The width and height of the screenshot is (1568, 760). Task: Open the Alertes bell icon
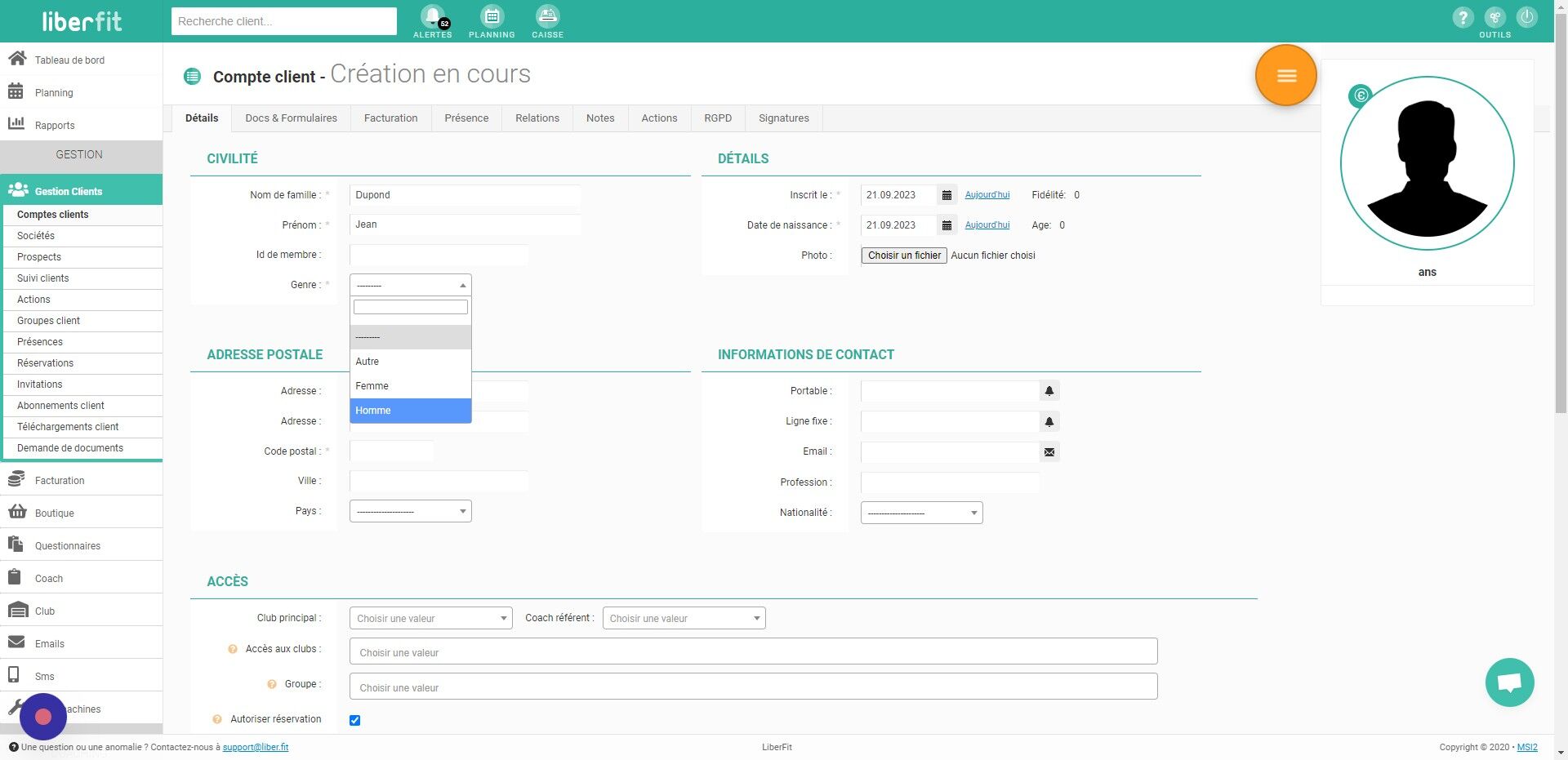[432, 16]
